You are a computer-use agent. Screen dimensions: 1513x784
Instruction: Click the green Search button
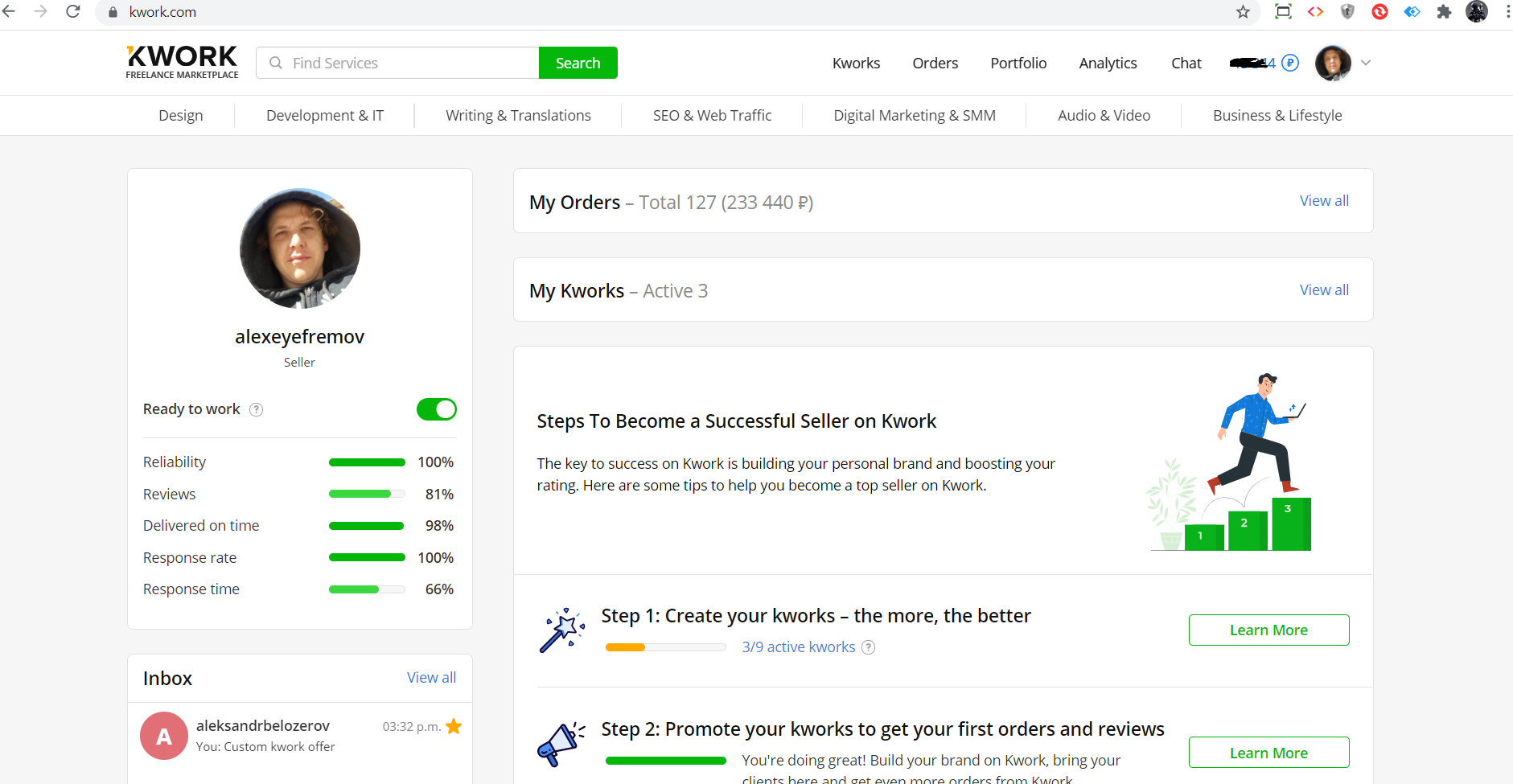(x=578, y=63)
